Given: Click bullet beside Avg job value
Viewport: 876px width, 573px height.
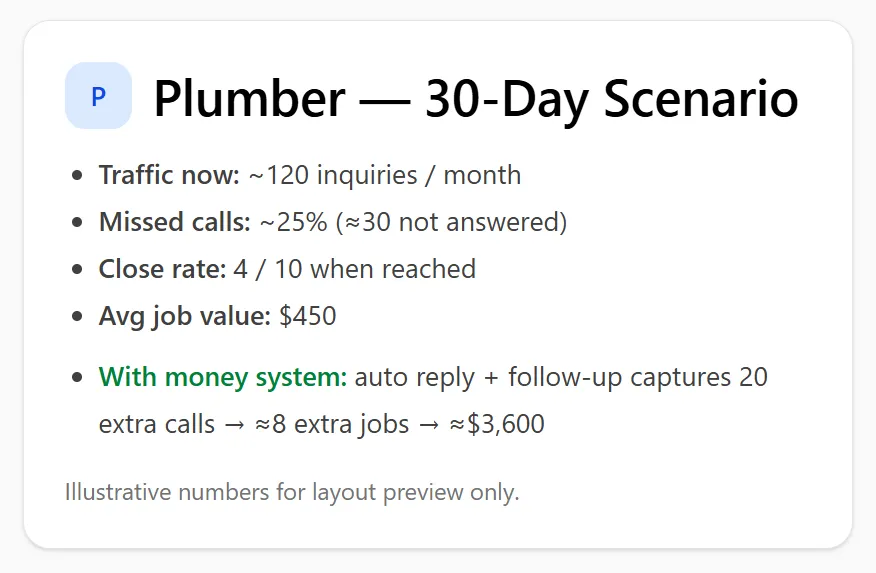Looking at the screenshot, I should [x=78, y=316].
